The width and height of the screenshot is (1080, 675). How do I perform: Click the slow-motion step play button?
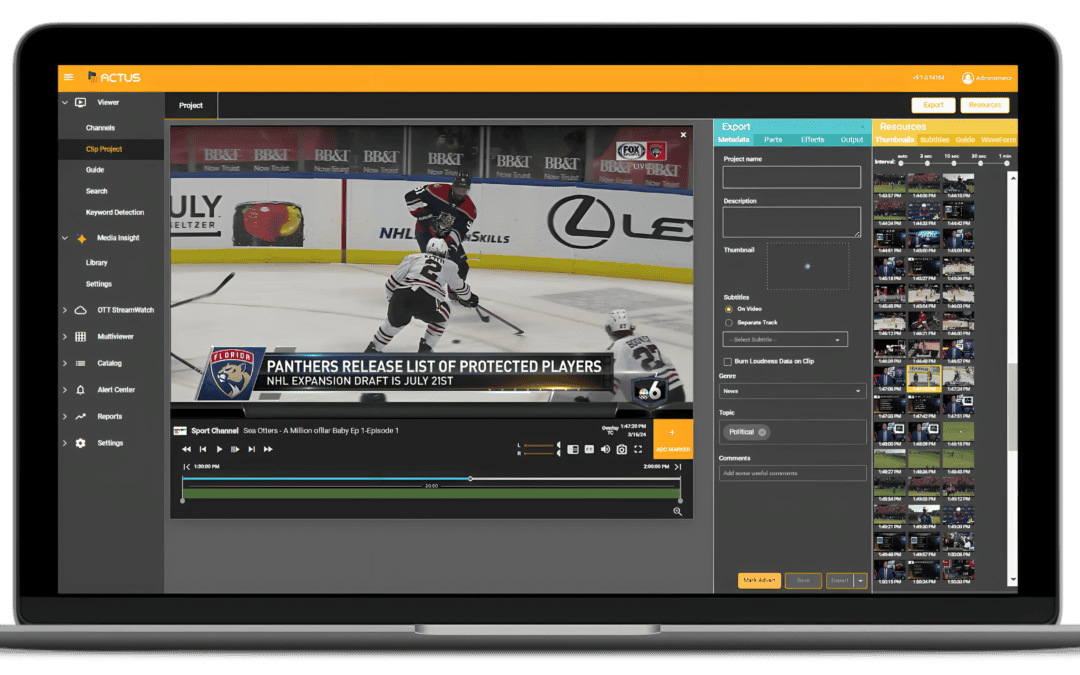click(x=235, y=449)
